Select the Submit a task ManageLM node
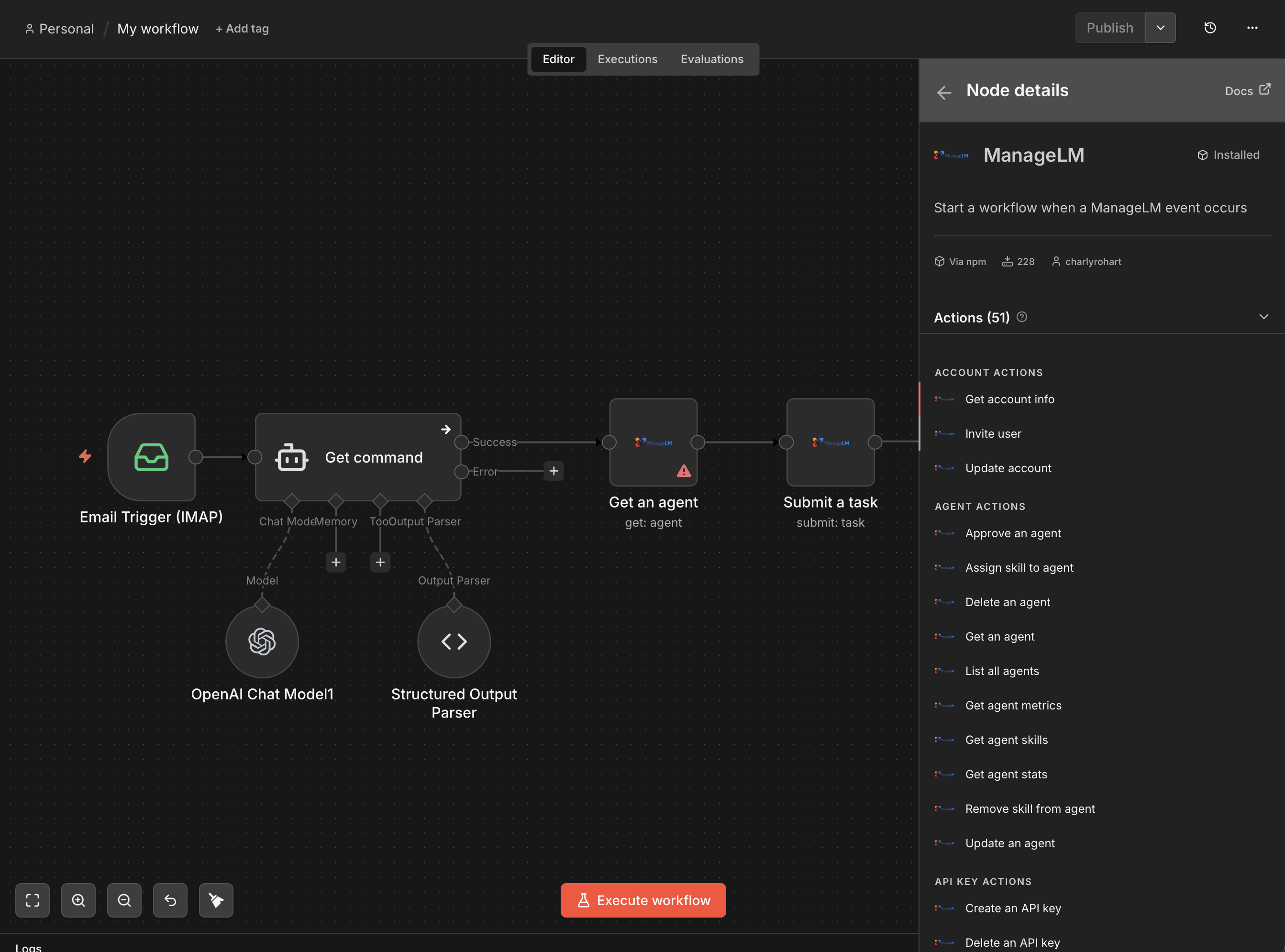The image size is (1285, 952). coord(831,442)
